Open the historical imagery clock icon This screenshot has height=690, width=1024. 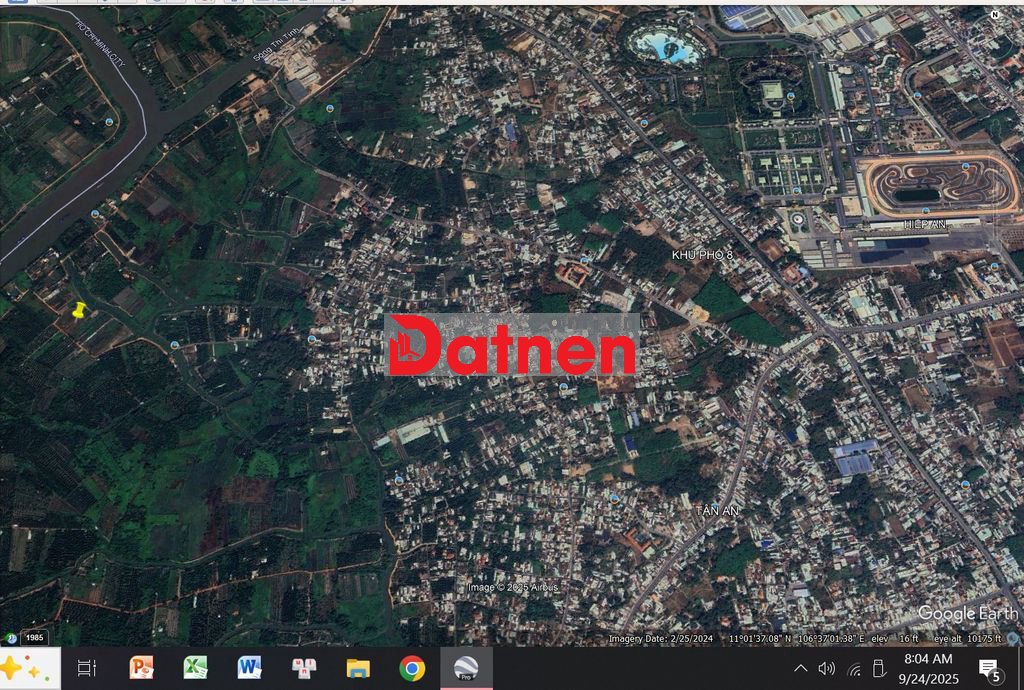[x=9, y=637]
